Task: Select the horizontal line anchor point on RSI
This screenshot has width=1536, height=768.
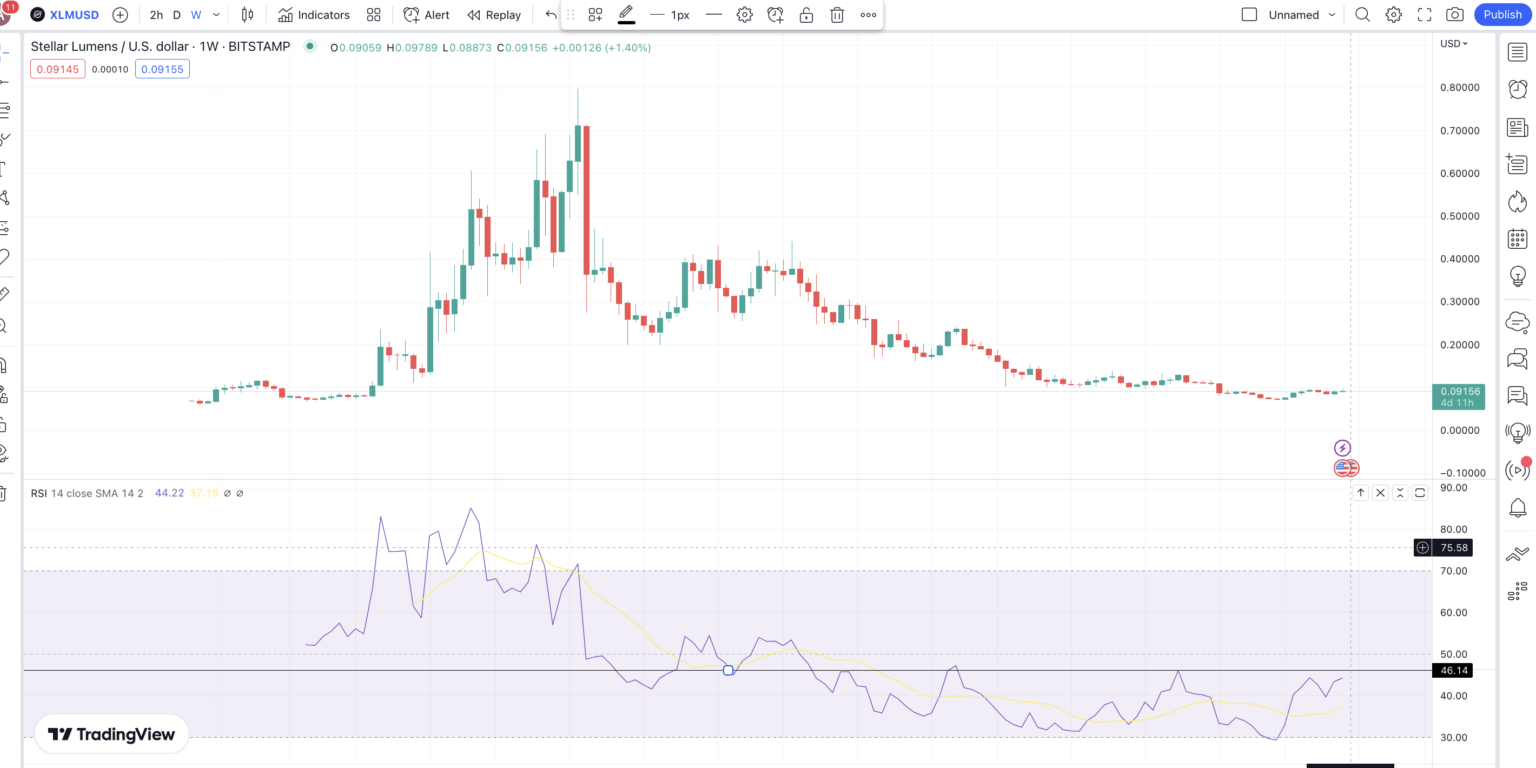Action: (728, 670)
